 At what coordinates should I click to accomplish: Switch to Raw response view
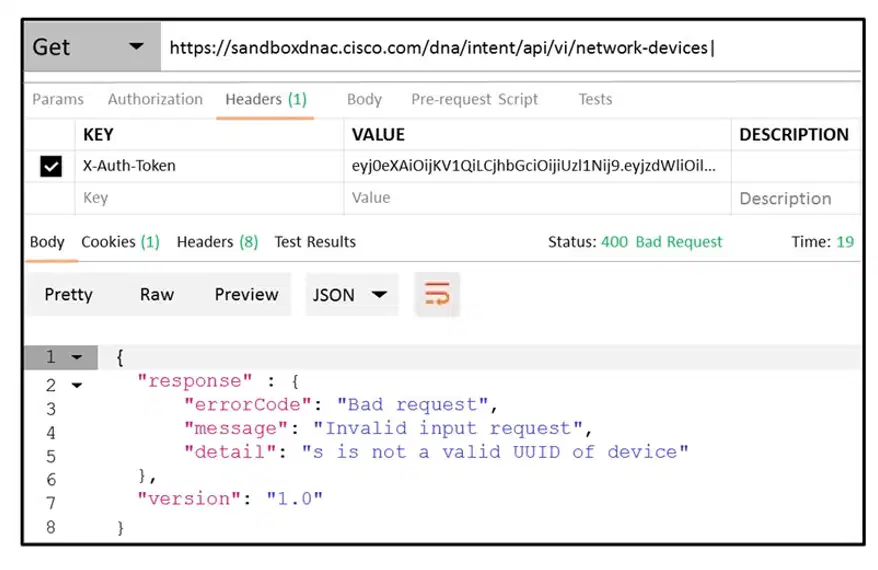click(157, 295)
